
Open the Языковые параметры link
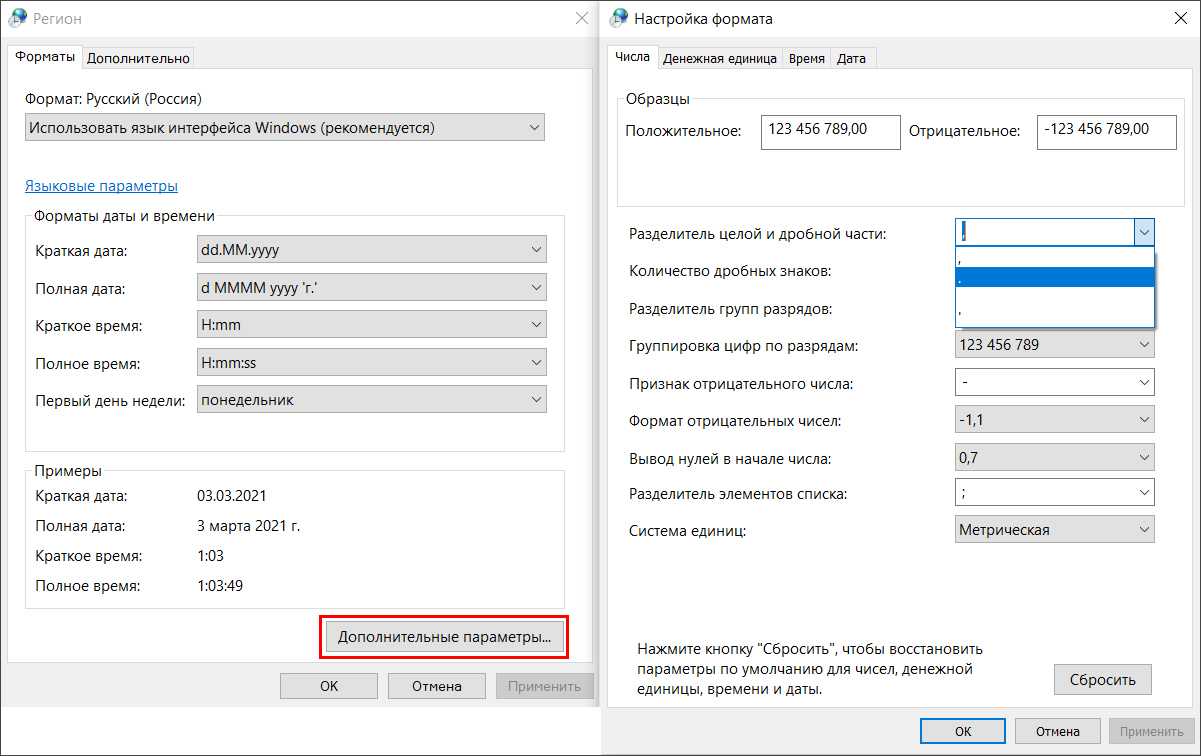click(101, 186)
